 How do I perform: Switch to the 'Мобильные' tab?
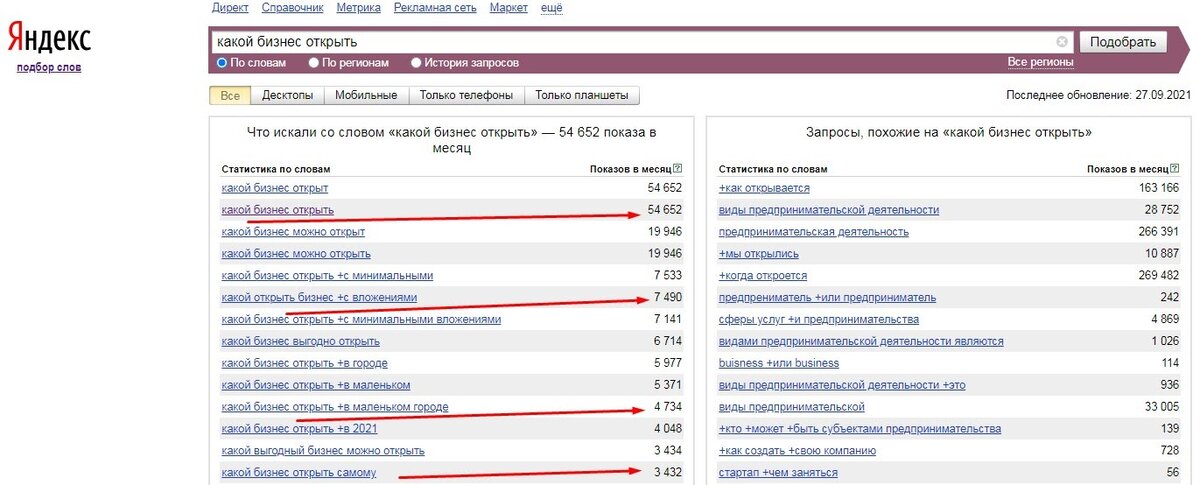pos(366,96)
